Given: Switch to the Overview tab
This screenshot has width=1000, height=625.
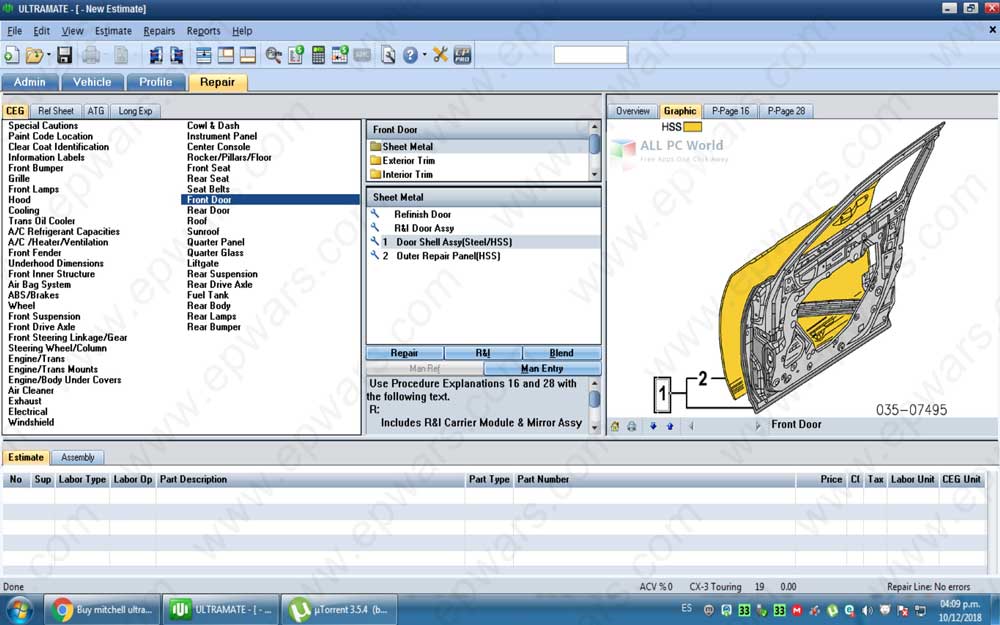Looking at the screenshot, I should (633, 111).
